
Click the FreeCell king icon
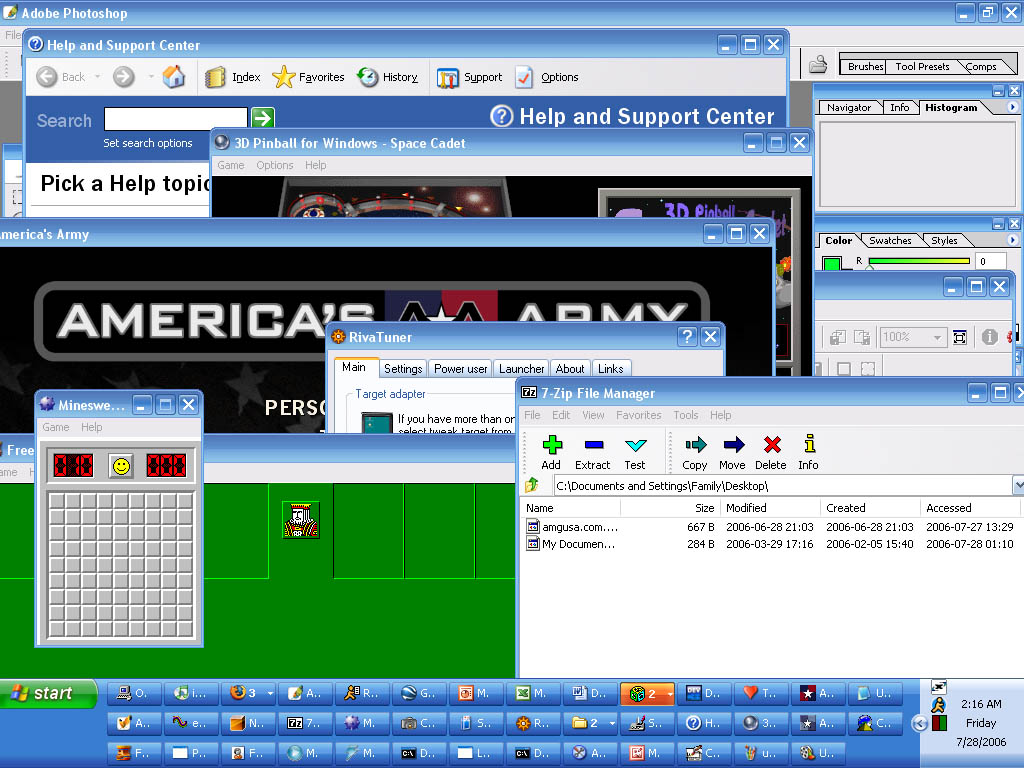[300, 520]
